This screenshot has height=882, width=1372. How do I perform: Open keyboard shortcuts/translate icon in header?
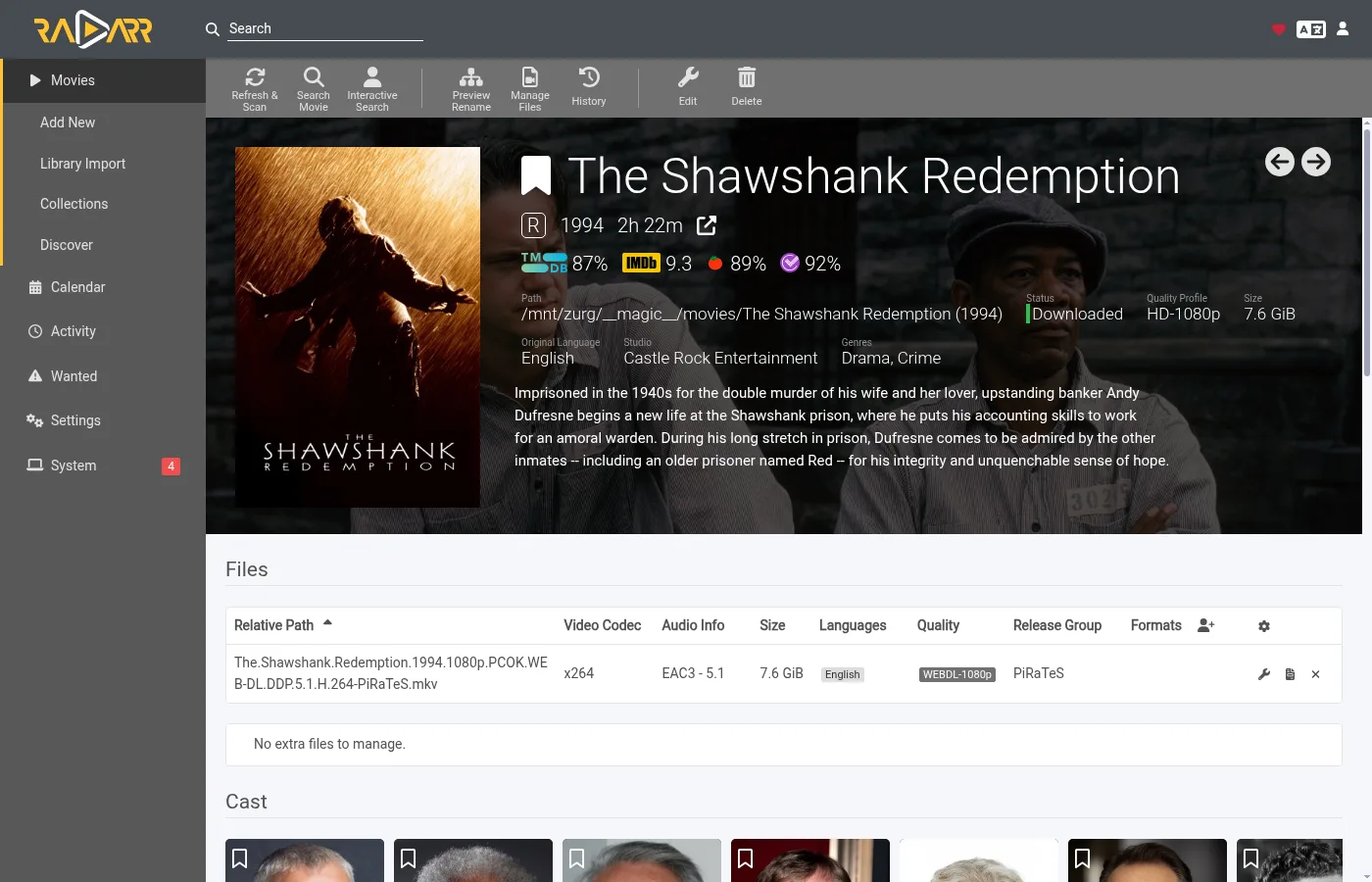point(1311,29)
